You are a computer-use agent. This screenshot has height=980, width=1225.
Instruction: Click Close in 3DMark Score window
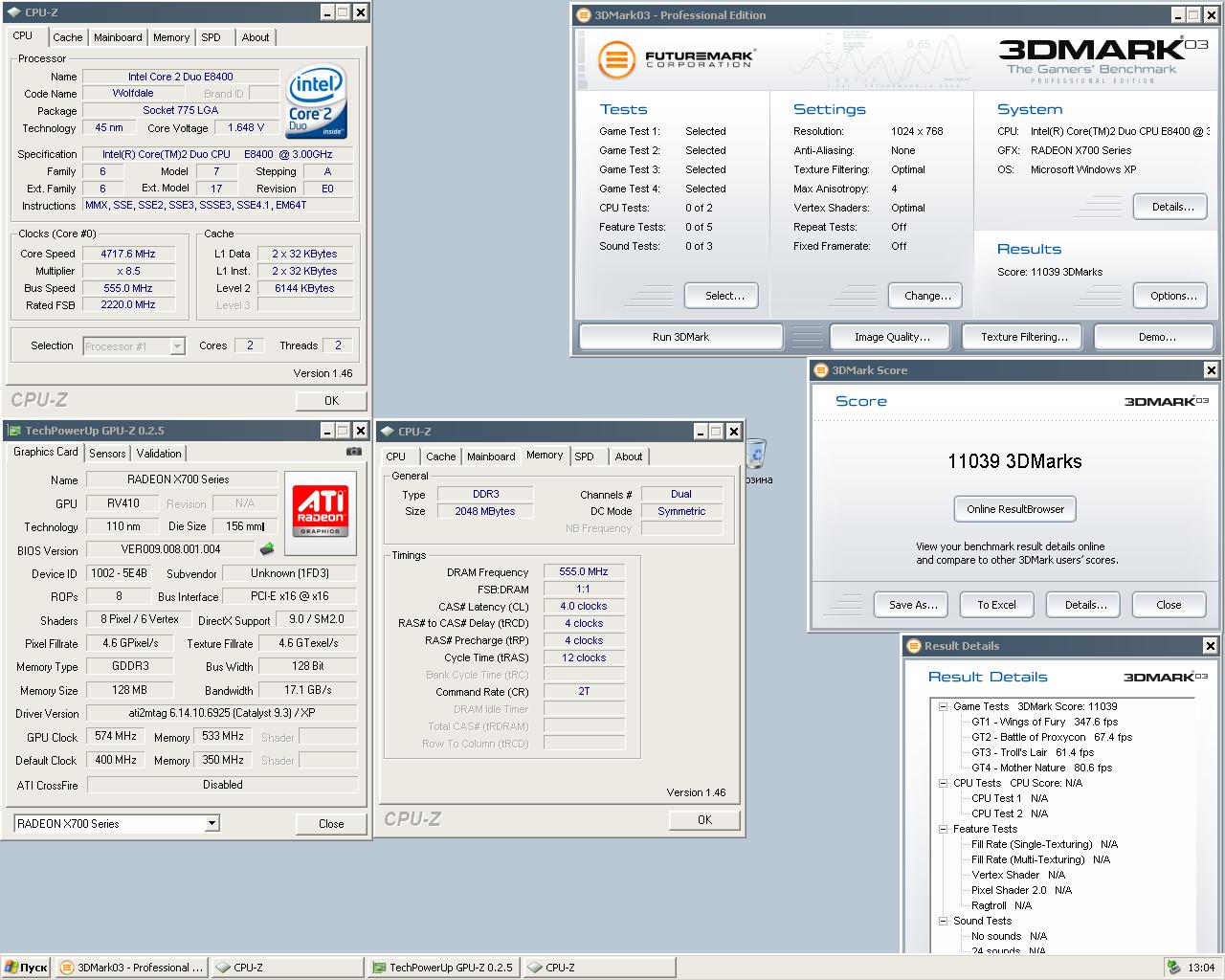(1169, 605)
